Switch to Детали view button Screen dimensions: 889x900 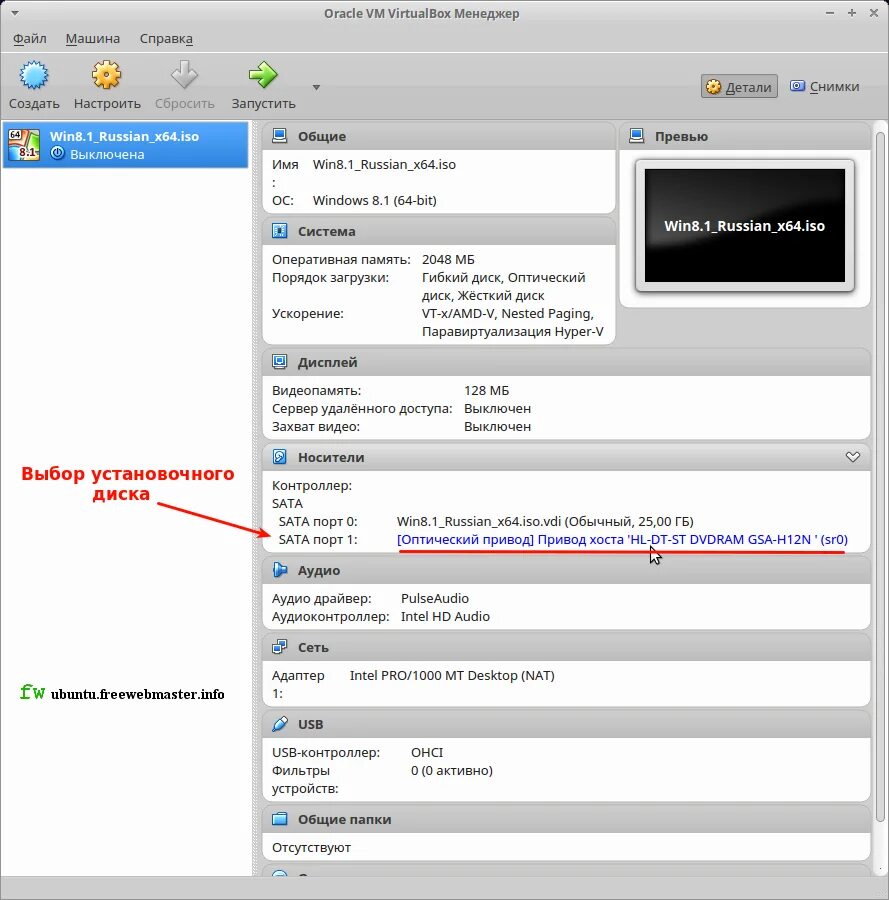[x=739, y=87]
